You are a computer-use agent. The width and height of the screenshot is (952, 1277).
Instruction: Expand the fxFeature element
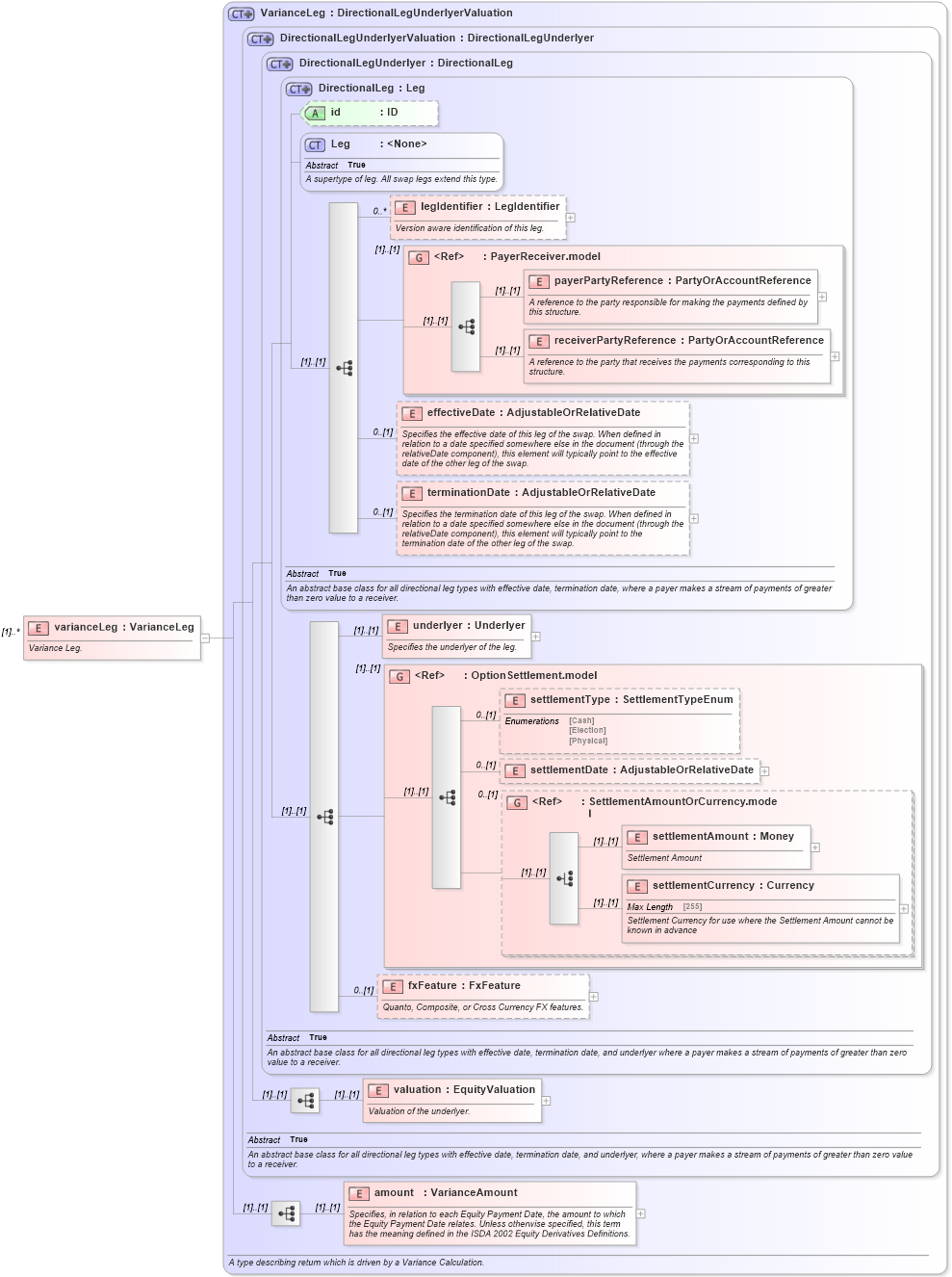tap(594, 997)
